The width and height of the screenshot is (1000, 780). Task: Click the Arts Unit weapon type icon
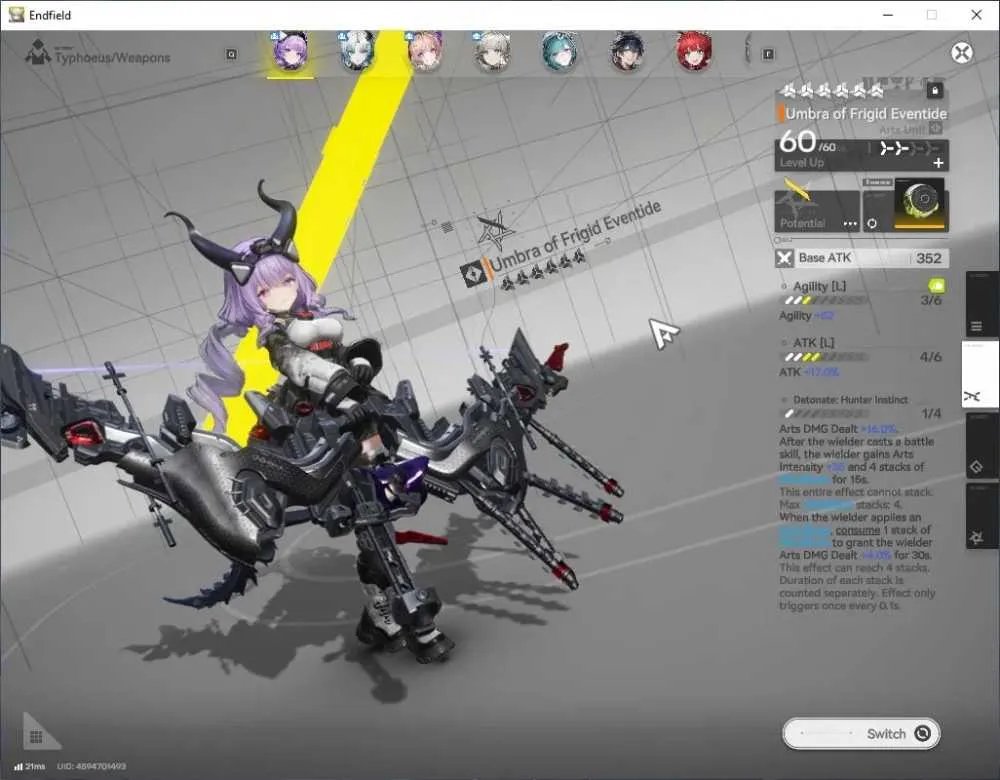[x=936, y=129]
